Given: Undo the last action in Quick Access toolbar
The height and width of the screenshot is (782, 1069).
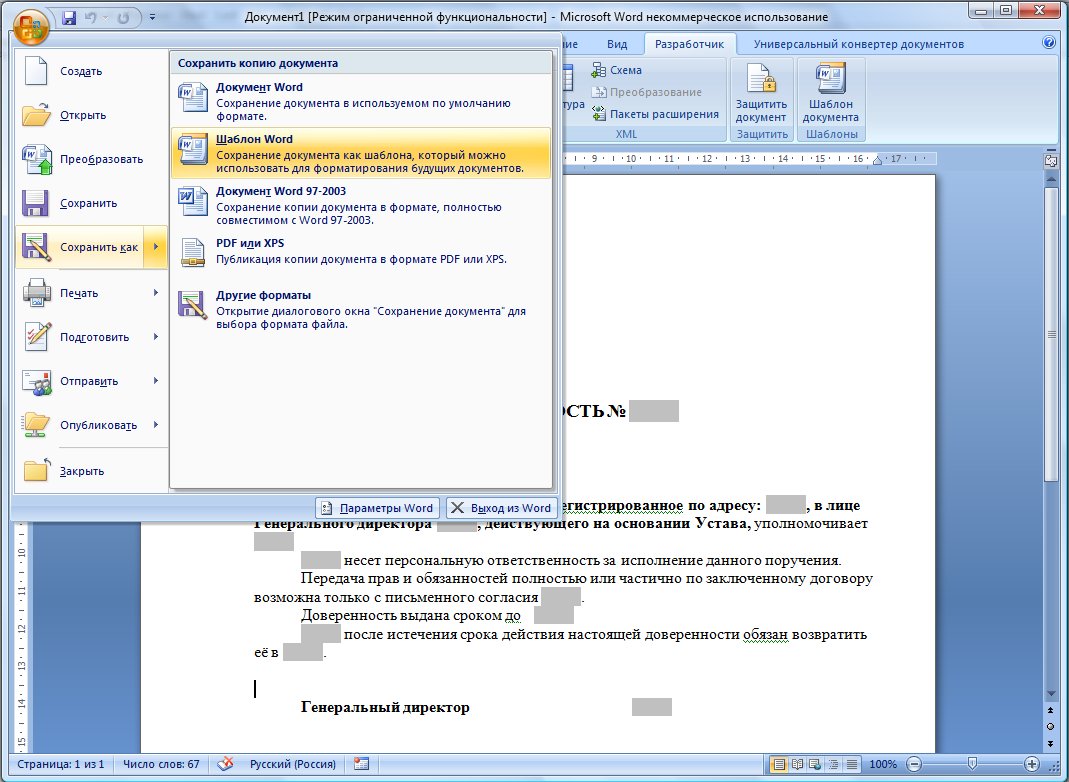Looking at the screenshot, I should 90,18.
